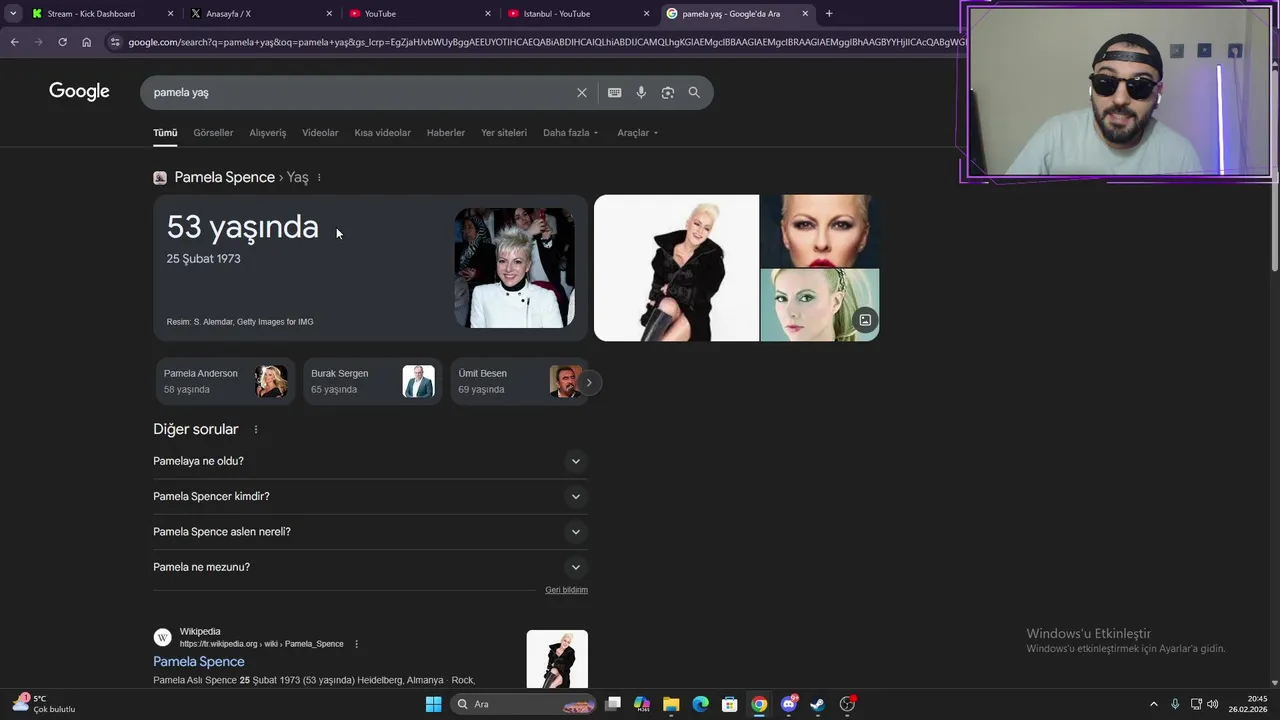Open the Pamela Anderson 58 yaşında card
1280x720 pixels.
pos(226,382)
